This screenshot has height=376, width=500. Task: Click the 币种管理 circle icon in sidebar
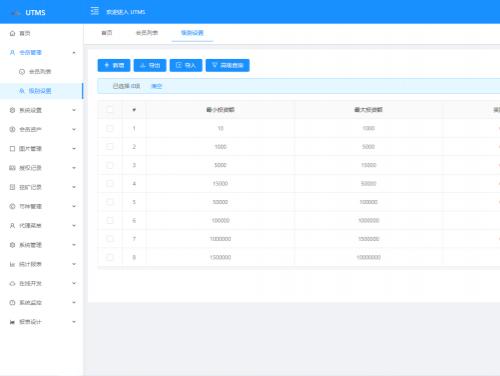(x=12, y=206)
